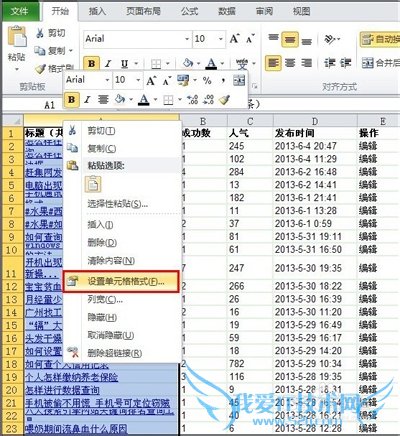This screenshot has width=400, height=436.
Task: Click the text Orientation icon
Action: 329,39
